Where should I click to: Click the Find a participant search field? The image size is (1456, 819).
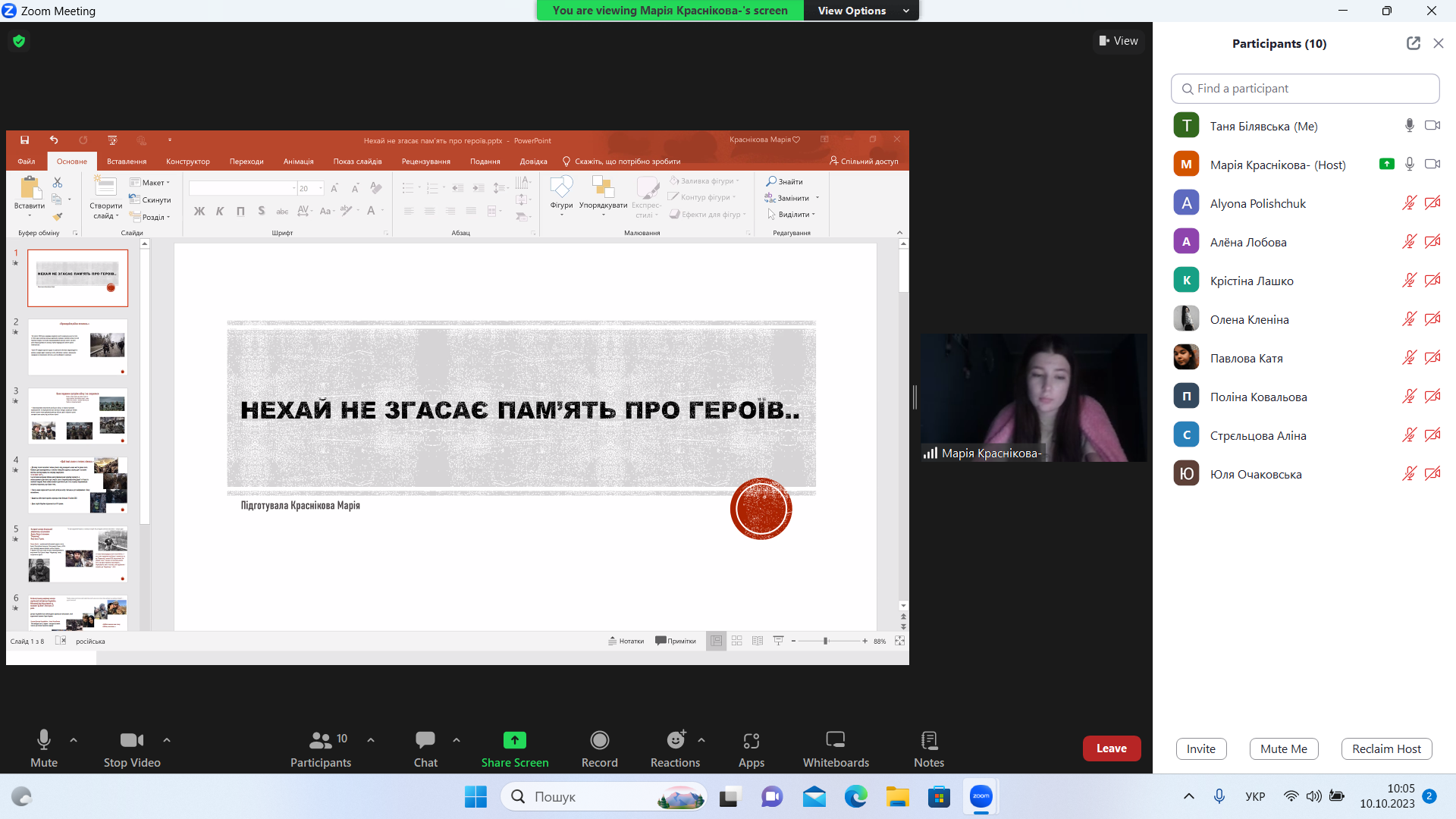pyautogui.click(x=1304, y=89)
